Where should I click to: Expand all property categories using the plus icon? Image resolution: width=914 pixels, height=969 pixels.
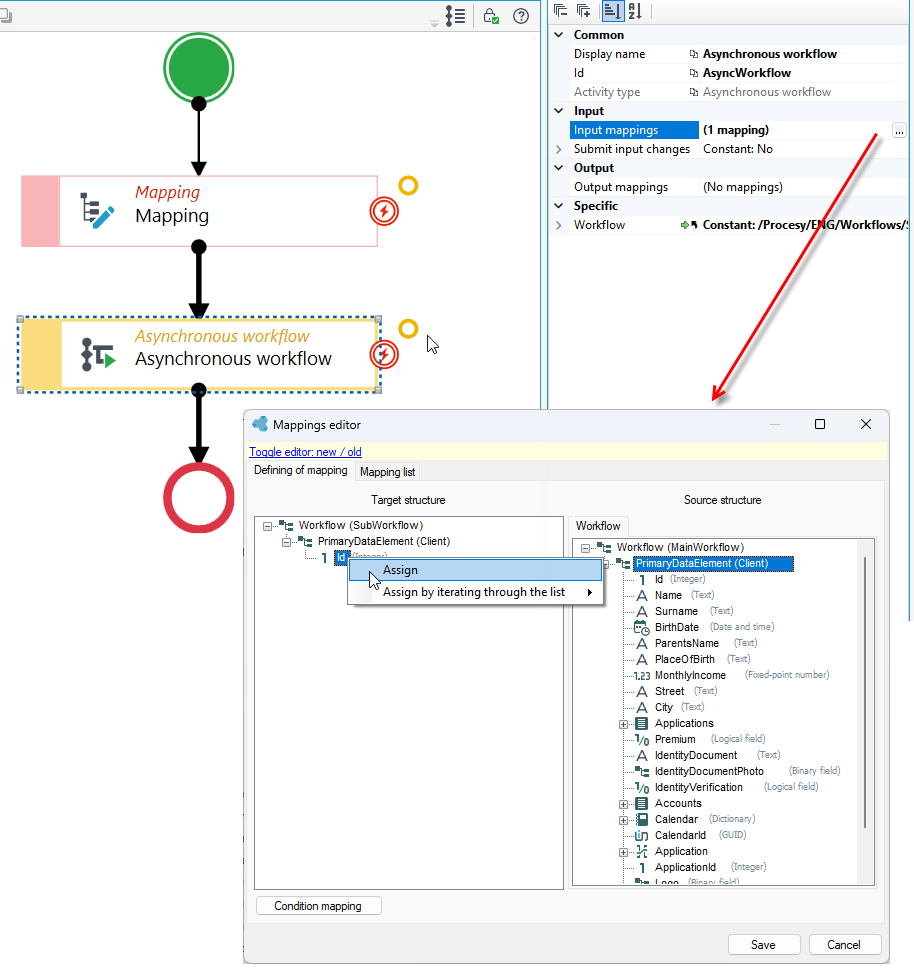click(x=583, y=10)
